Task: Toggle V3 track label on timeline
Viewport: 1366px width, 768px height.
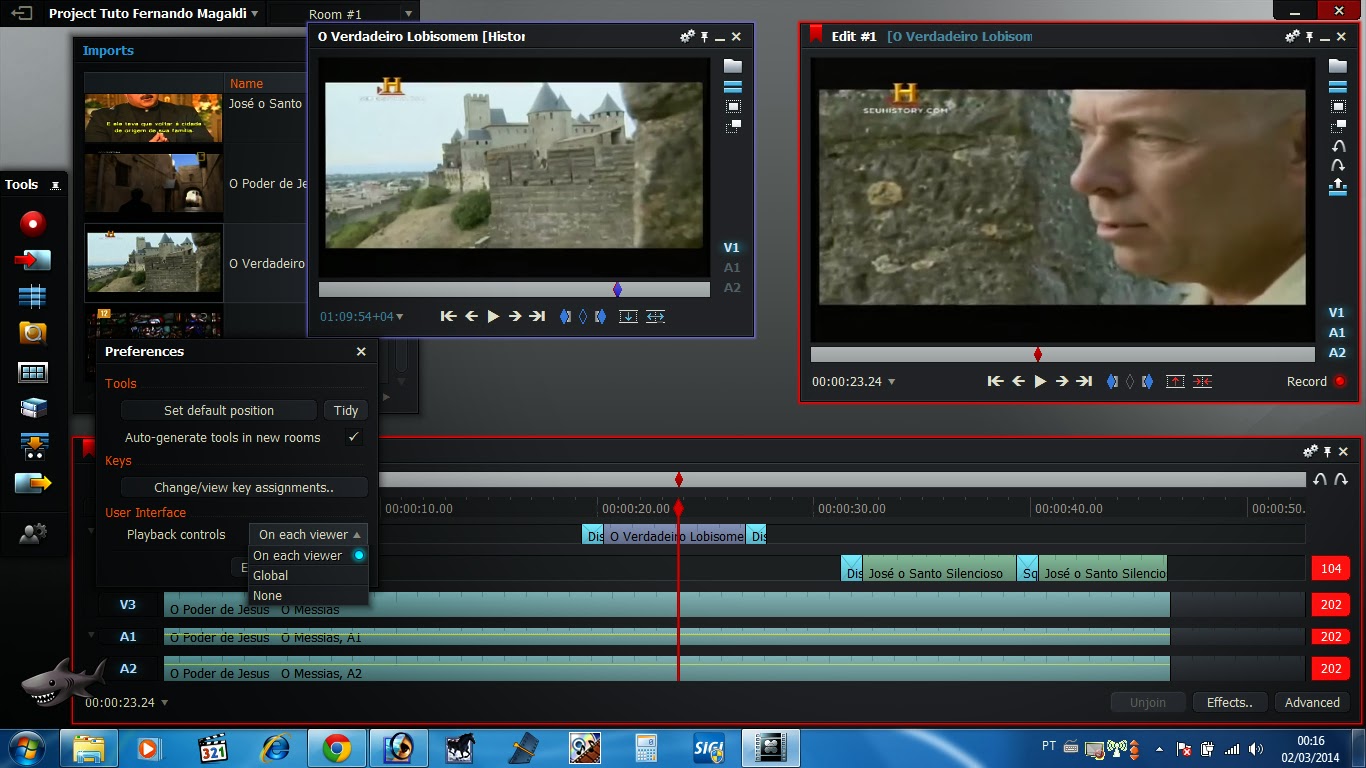Action: pyautogui.click(x=128, y=604)
